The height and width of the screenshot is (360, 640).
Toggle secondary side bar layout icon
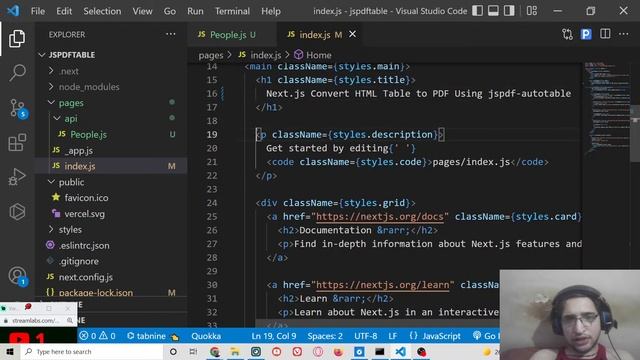(509, 11)
